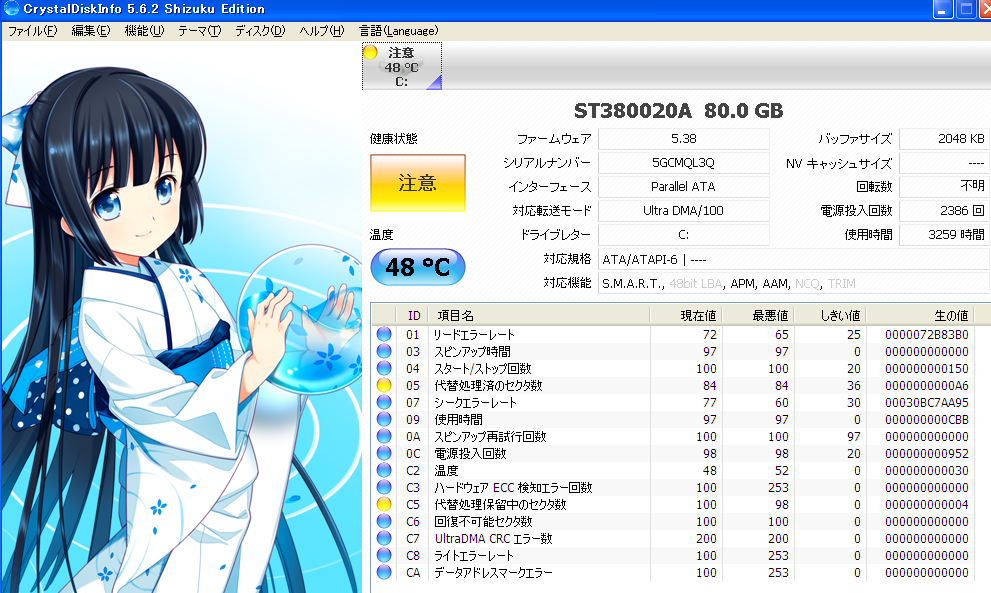The image size is (991, 593).
Task: Click the 48 °C temperature indicator
Action: point(418,267)
